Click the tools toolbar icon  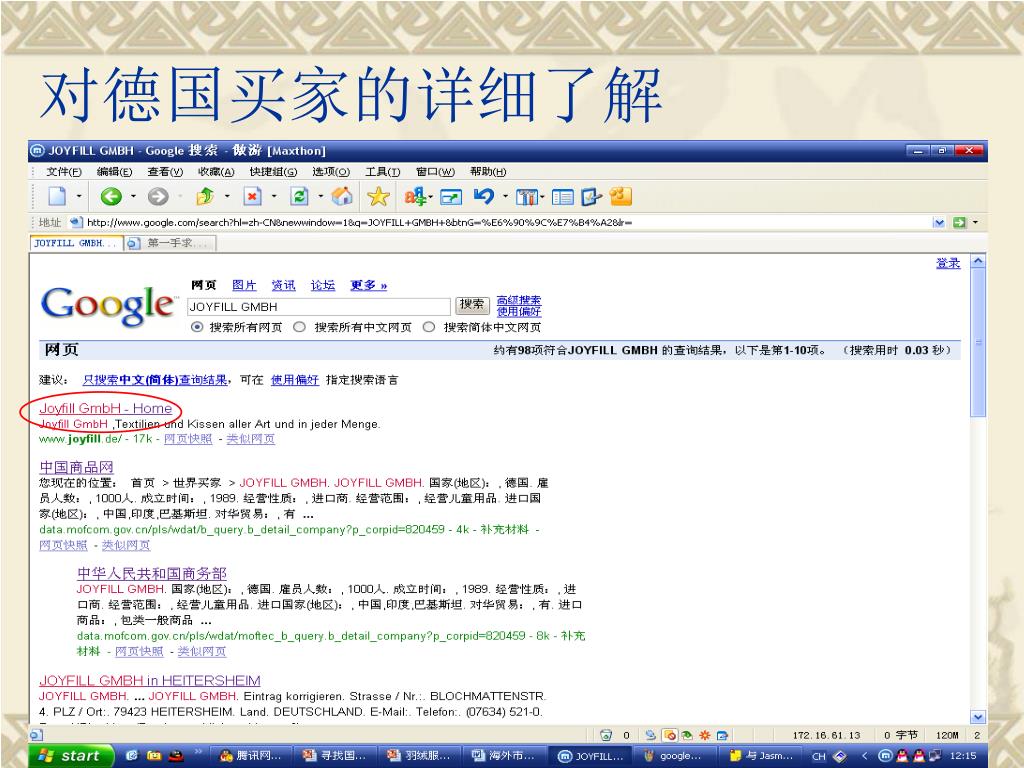526,197
